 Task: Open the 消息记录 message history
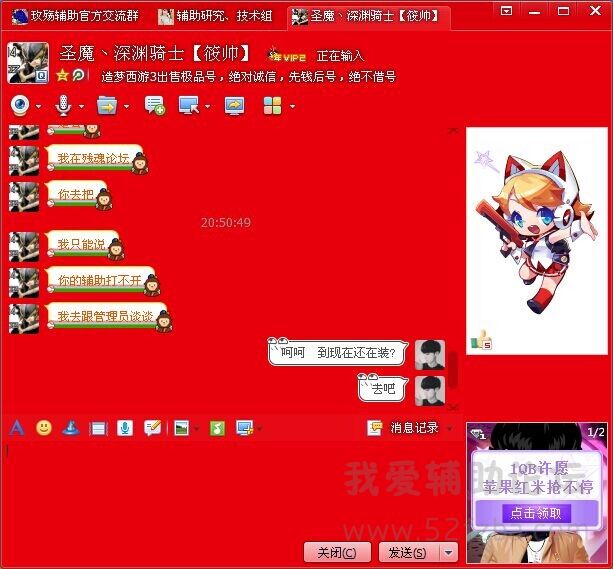(414, 428)
